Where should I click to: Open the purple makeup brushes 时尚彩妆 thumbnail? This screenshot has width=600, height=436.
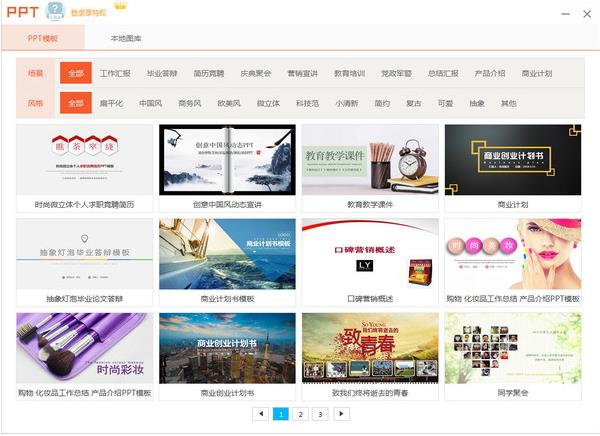coord(85,348)
